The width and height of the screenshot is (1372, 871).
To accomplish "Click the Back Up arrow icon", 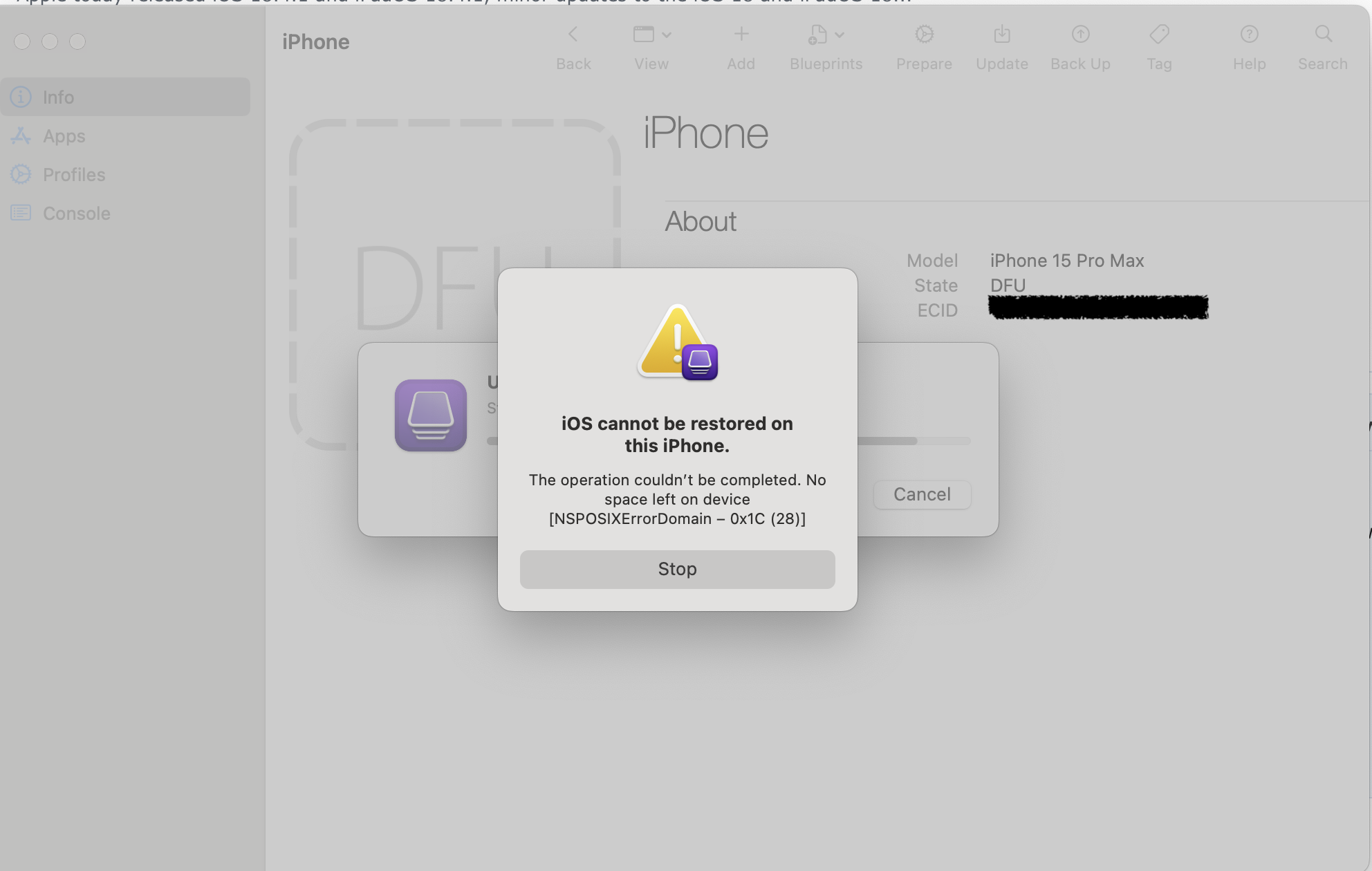I will 1080,34.
